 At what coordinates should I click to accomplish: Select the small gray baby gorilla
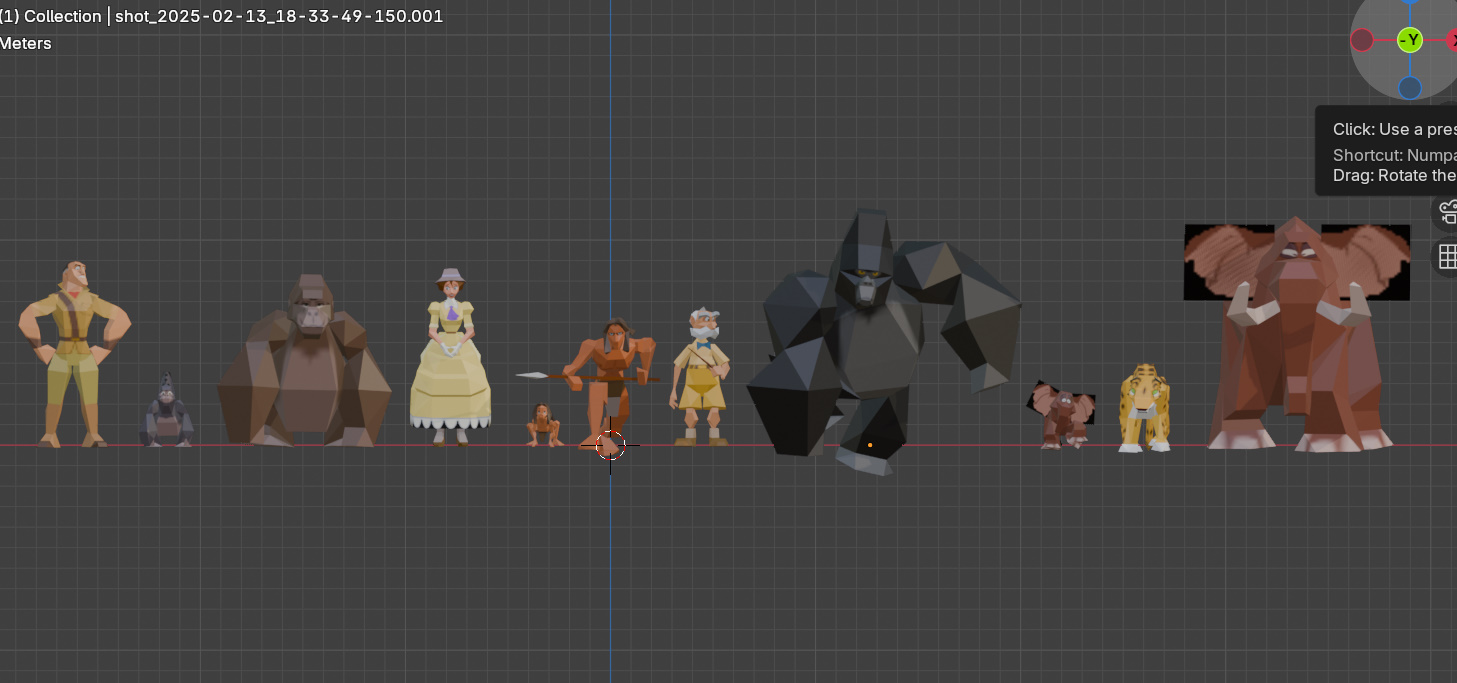pyautogui.click(x=167, y=411)
